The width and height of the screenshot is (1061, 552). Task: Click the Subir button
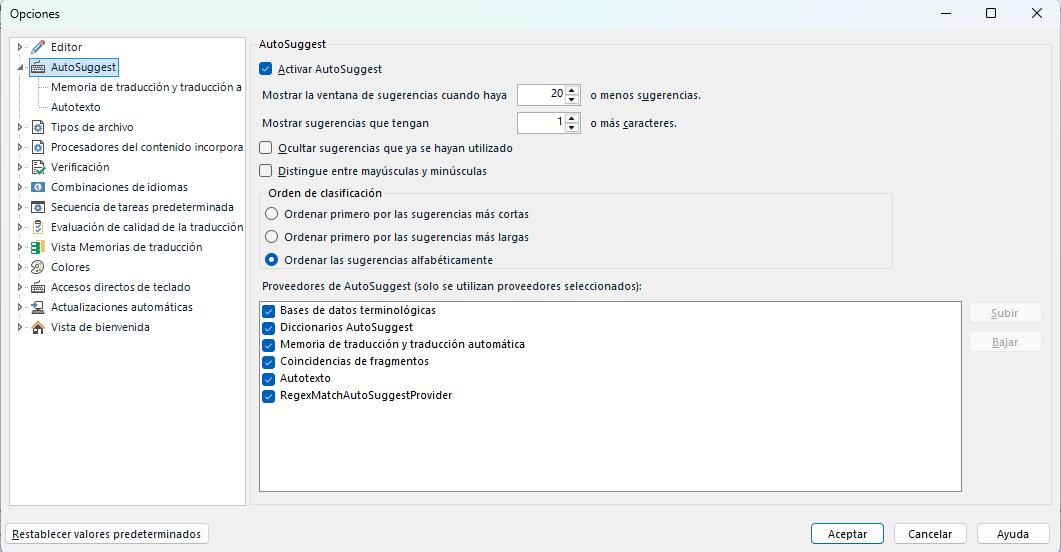(1005, 313)
